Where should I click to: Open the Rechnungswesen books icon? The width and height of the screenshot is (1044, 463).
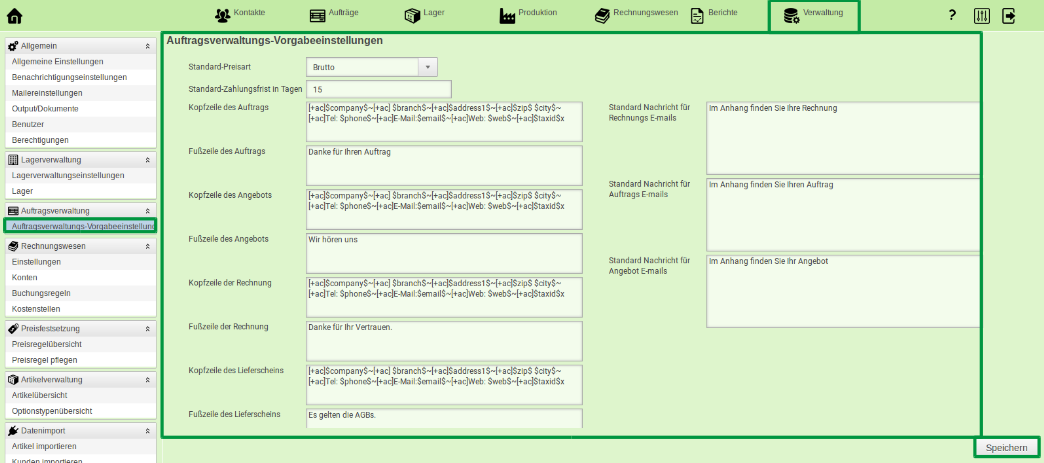pyautogui.click(x=603, y=15)
